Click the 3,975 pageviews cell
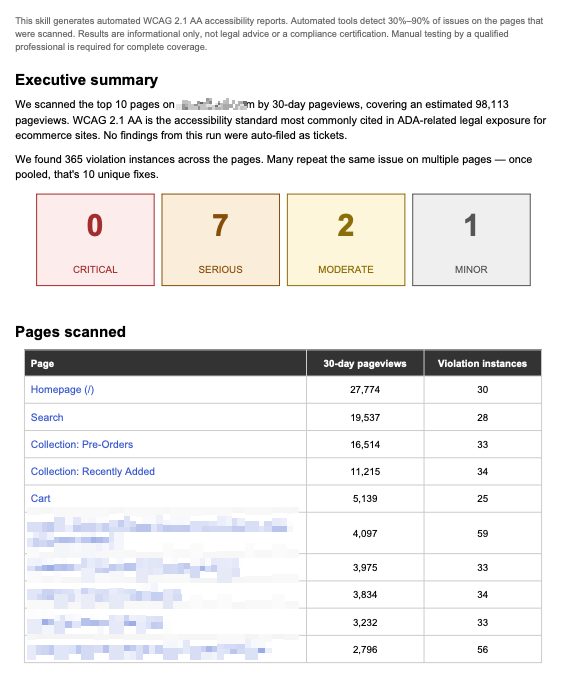 pyautogui.click(x=365, y=568)
